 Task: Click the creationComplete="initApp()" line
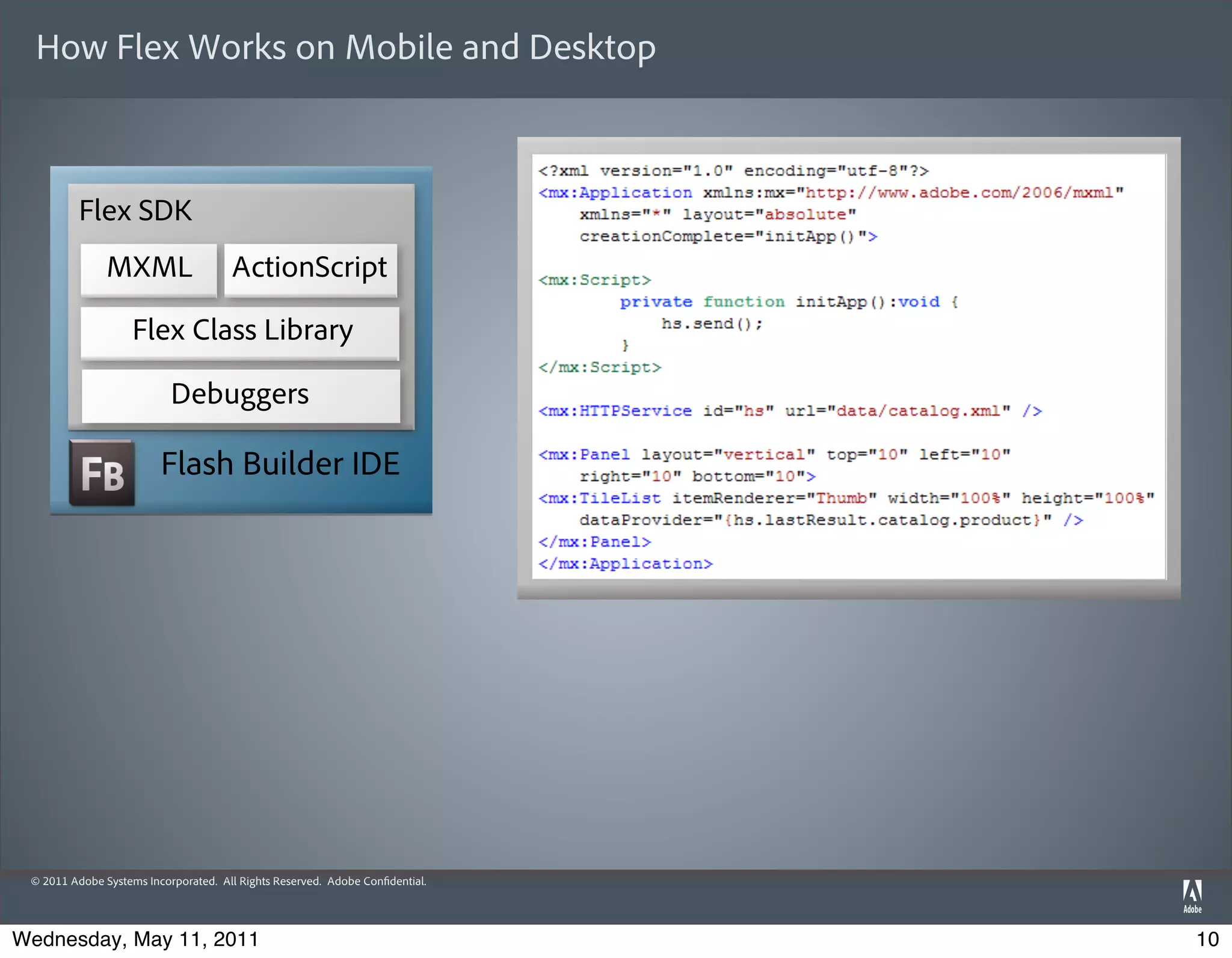(728, 236)
